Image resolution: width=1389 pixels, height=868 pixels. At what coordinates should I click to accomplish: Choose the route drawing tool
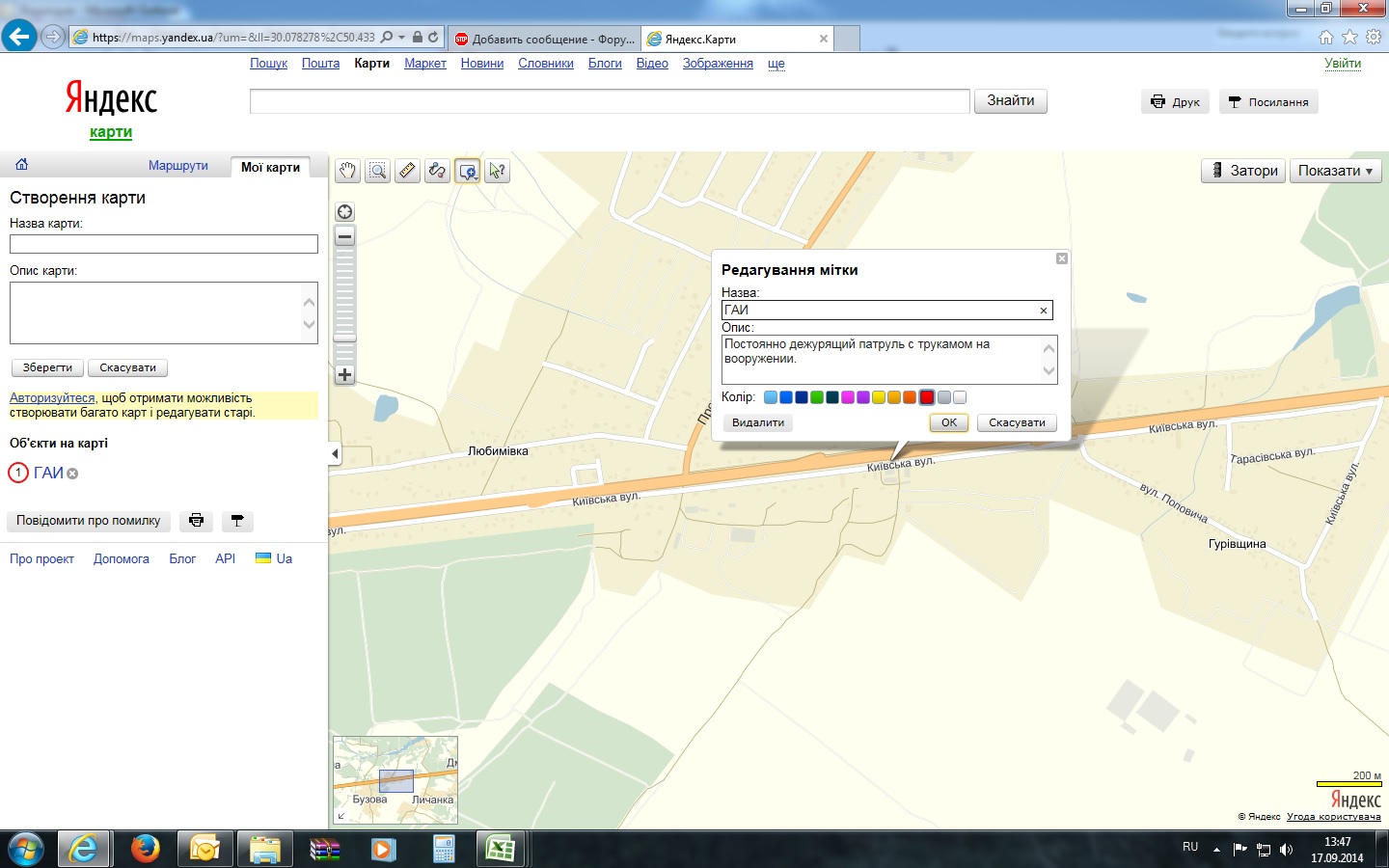pyautogui.click(x=437, y=171)
